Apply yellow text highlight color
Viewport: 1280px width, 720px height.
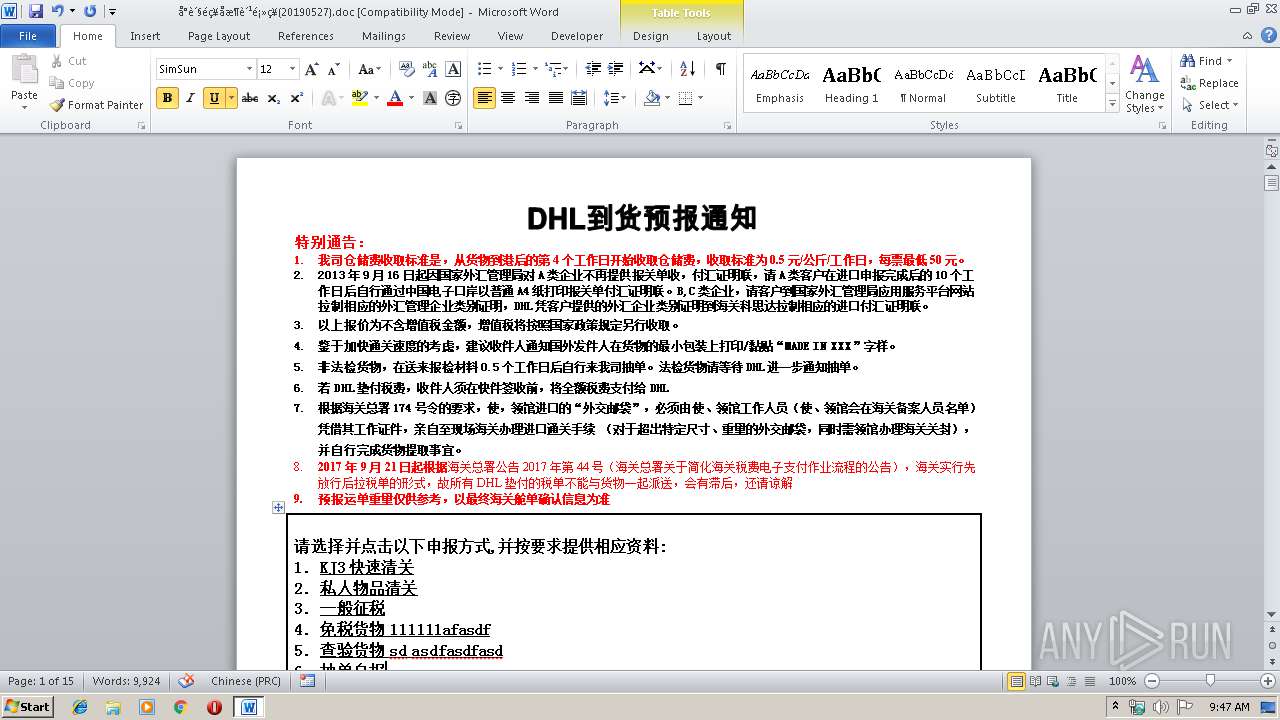359,98
